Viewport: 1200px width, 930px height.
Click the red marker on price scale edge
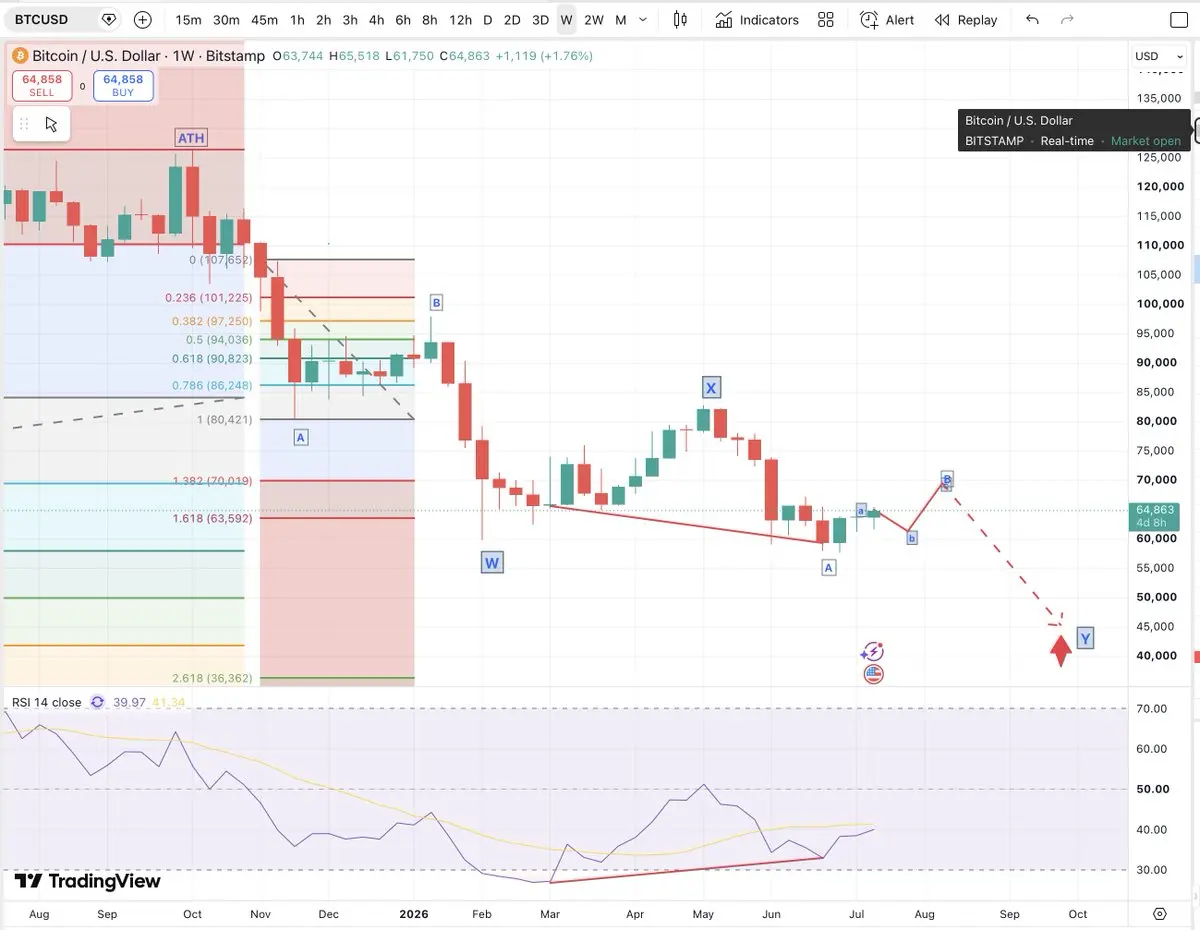click(1197, 656)
